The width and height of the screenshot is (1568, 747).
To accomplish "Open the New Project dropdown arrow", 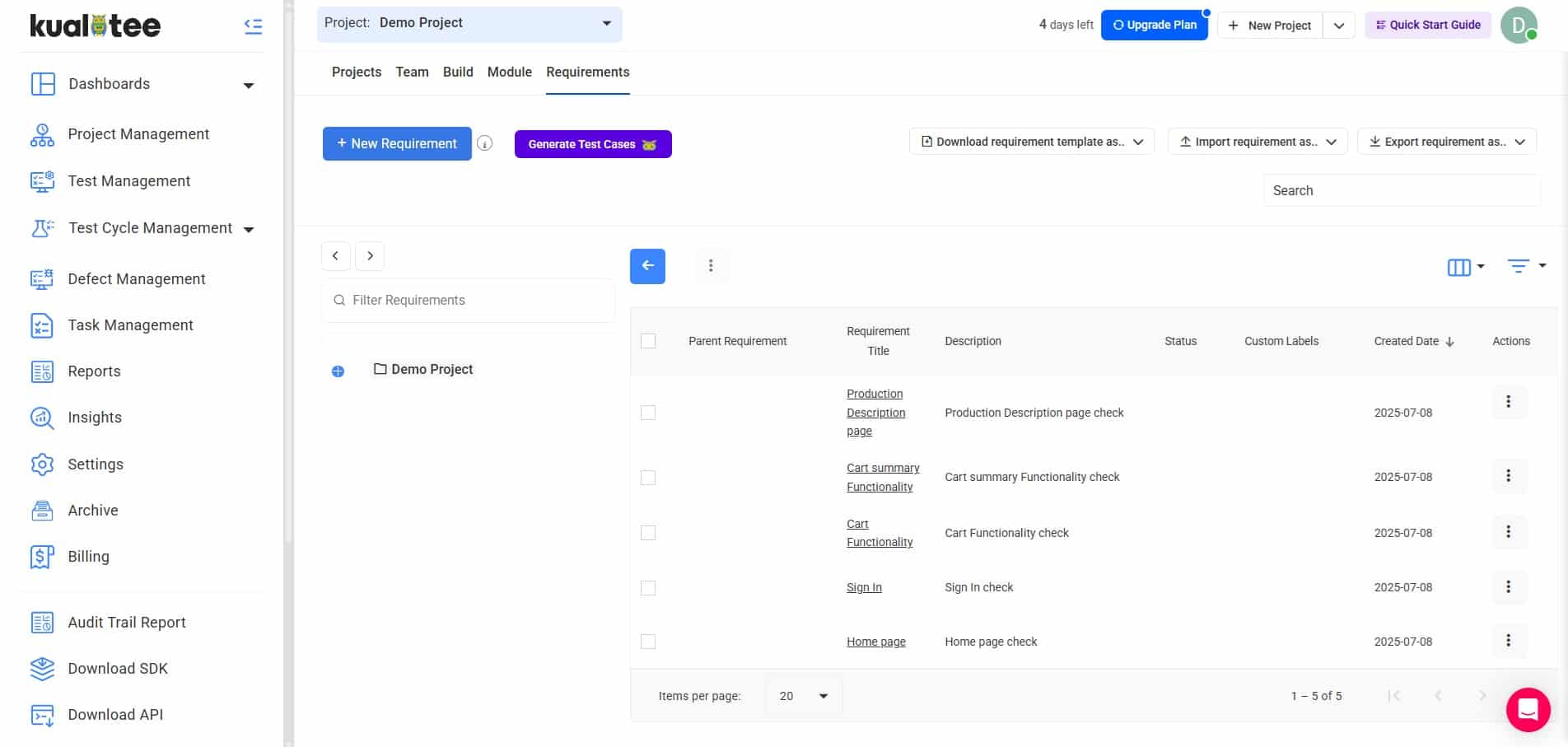I will [x=1339, y=26].
